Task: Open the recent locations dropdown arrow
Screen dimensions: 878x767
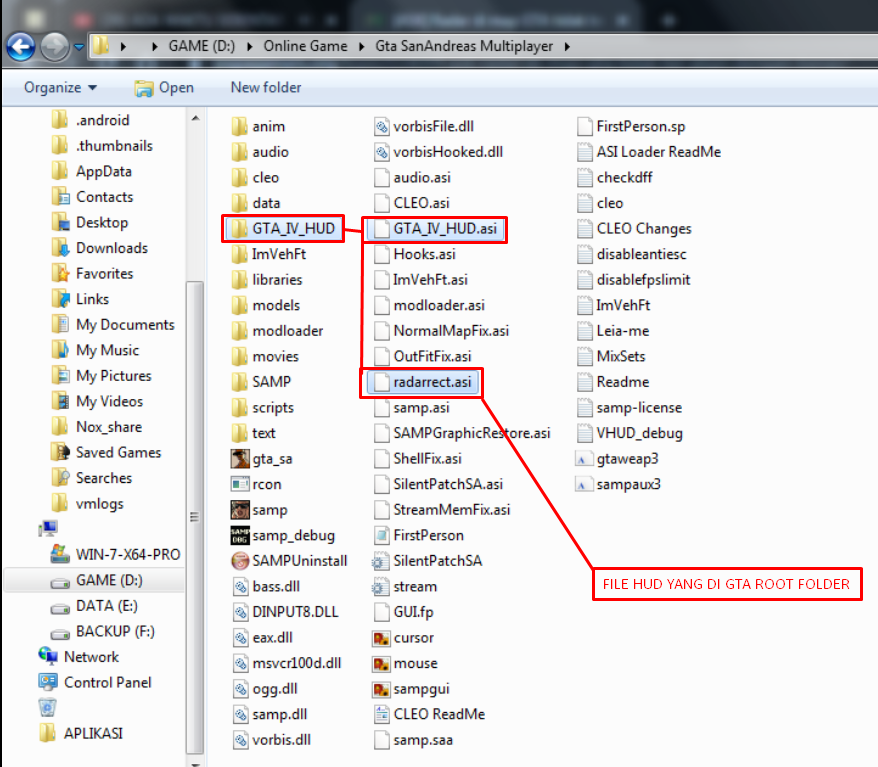Action: 79,47
